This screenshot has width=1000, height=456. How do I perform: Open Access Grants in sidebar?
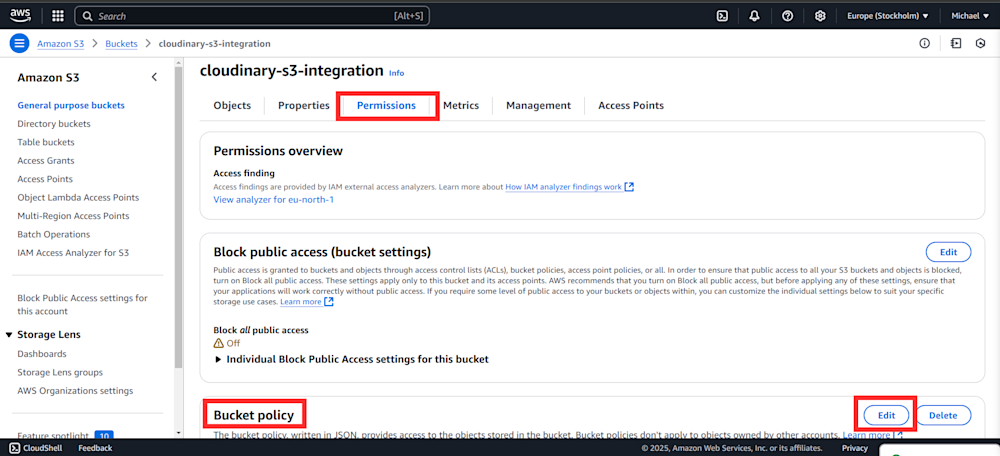pyautogui.click(x=46, y=161)
